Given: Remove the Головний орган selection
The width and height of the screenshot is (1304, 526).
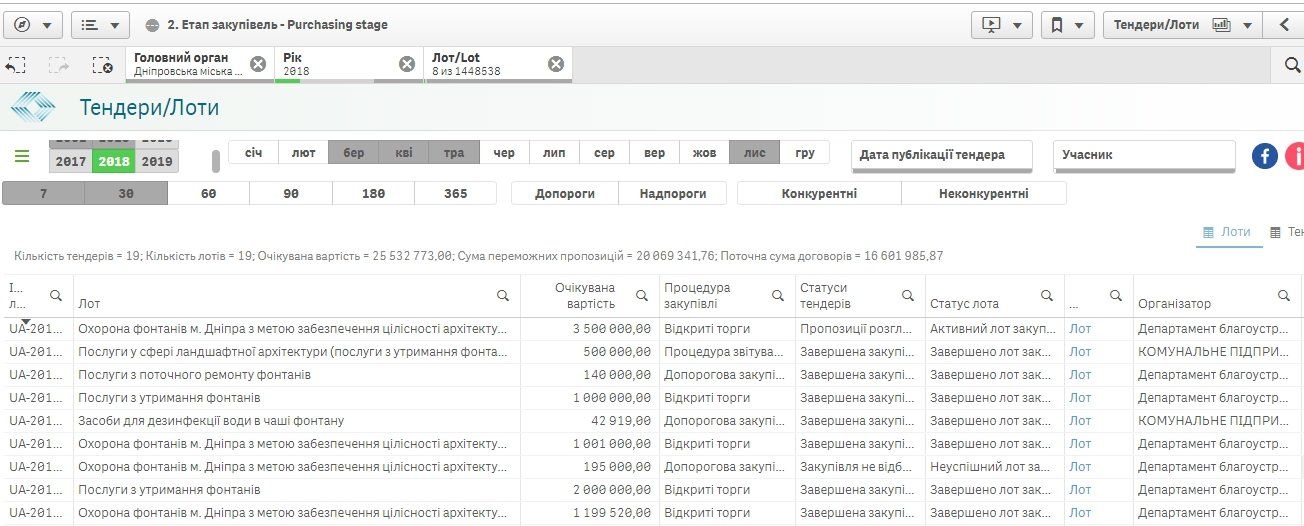Looking at the screenshot, I should pyautogui.click(x=258, y=64).
